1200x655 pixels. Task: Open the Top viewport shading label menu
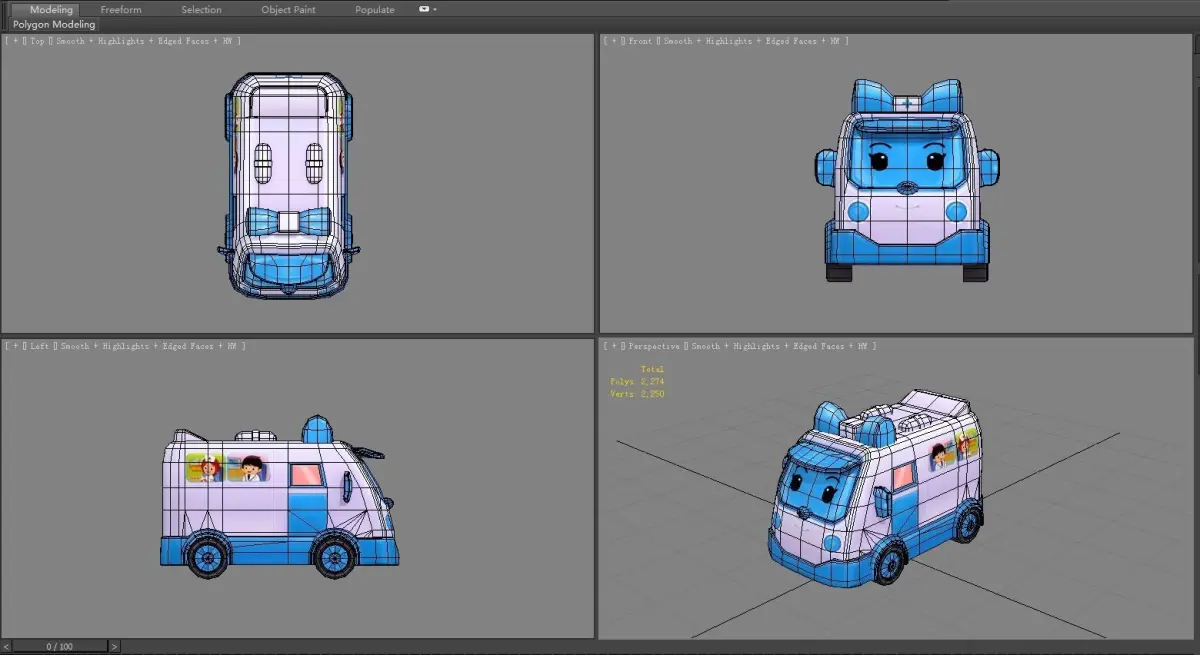148,41
